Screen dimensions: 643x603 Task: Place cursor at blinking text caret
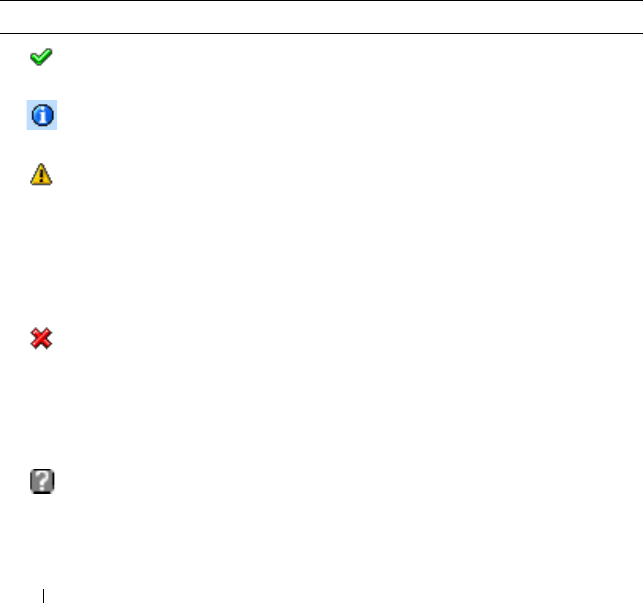43,596
